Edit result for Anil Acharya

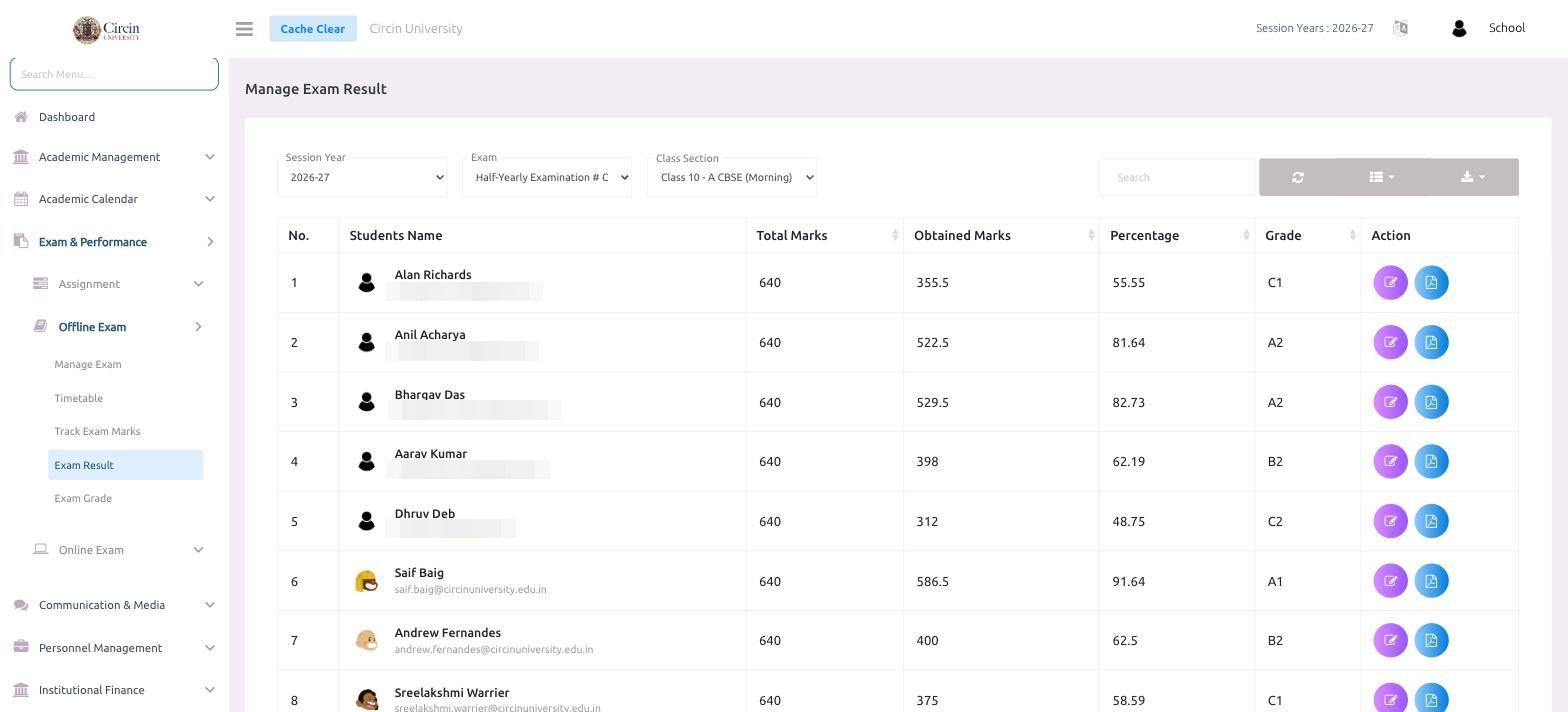pyautogui.click(x=1390, y=342)
